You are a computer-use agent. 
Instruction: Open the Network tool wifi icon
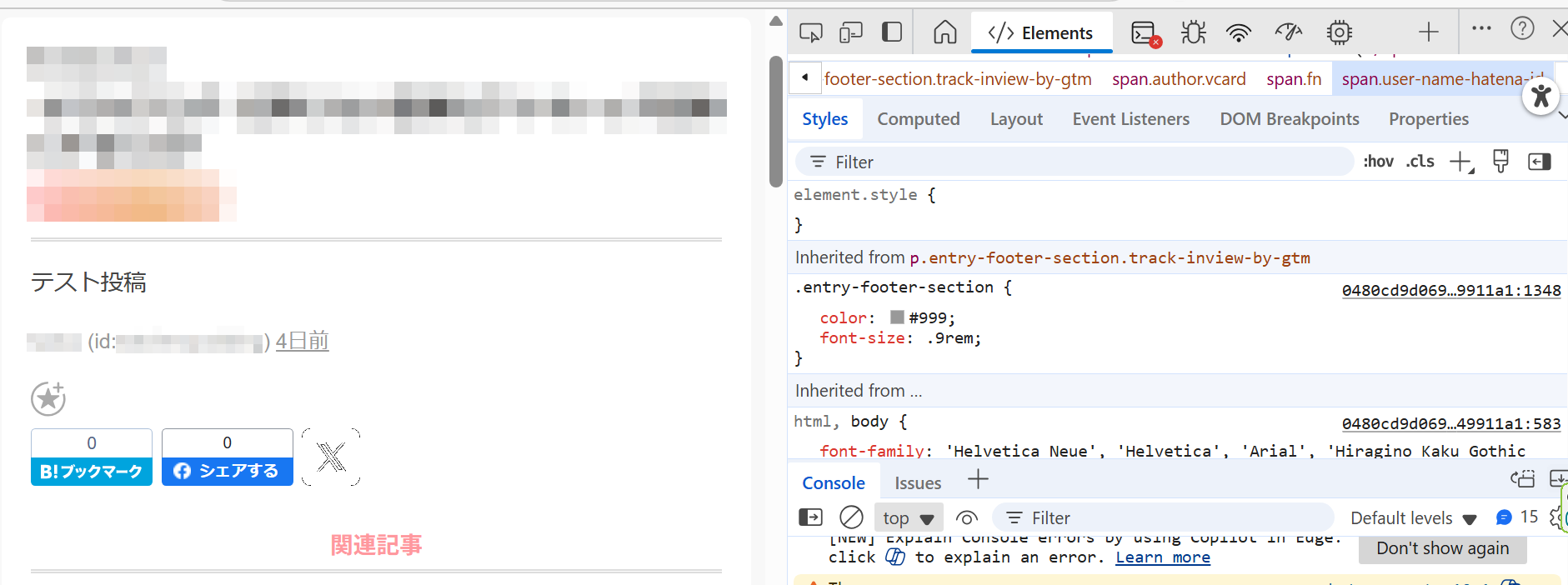(x=1239, y=32)
